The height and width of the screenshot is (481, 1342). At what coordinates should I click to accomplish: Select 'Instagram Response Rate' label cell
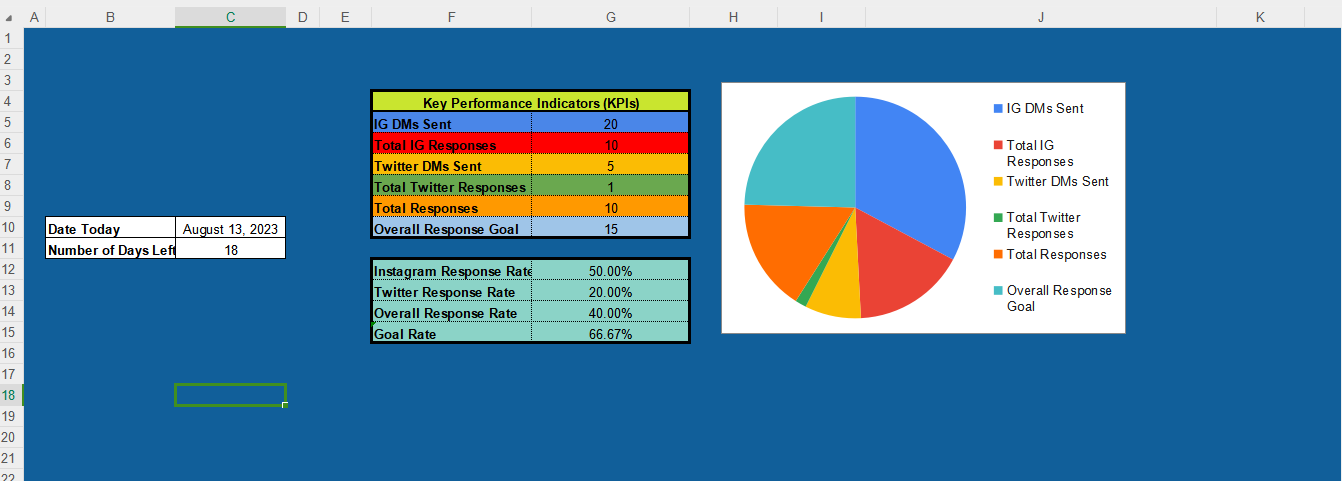pos(452,270)
